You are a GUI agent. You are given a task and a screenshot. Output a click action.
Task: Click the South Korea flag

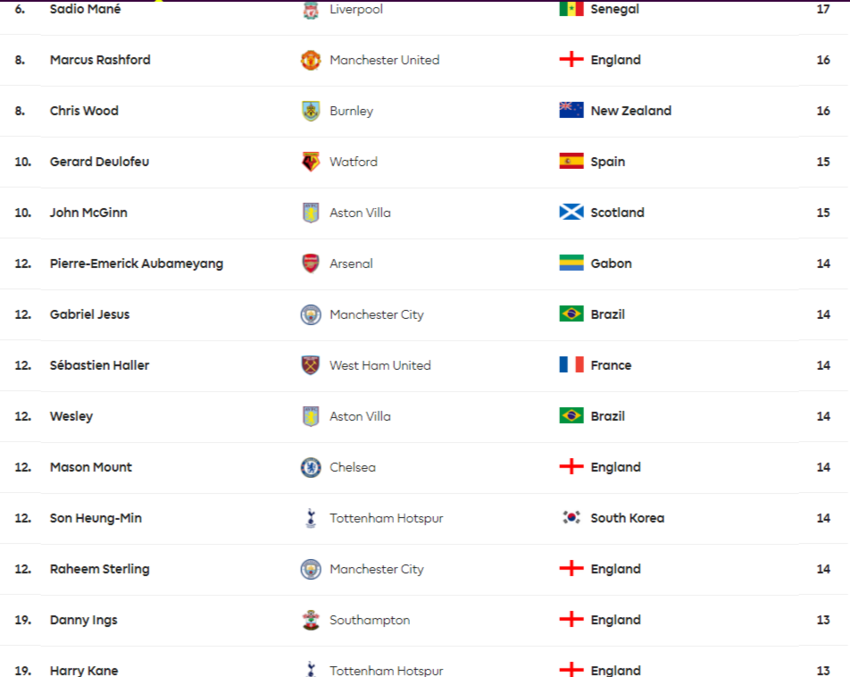(x=571, y=518)
